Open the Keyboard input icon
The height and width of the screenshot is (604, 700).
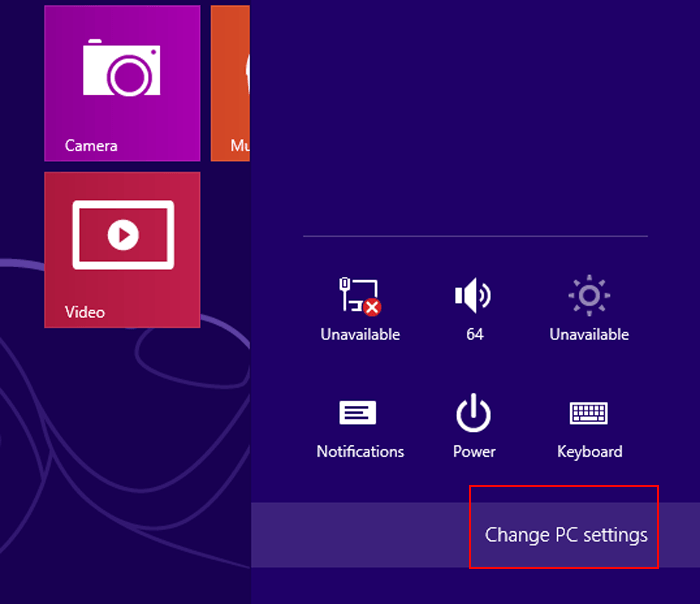click(x=589, y=413)
